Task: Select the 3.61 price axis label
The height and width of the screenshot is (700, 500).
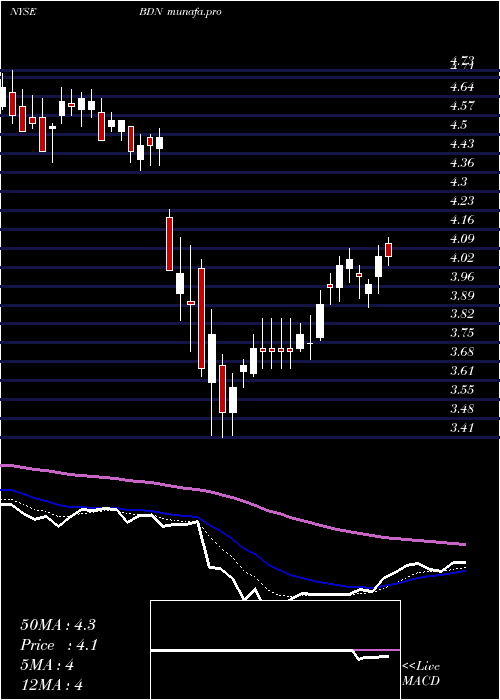Action: pos(462,371)
